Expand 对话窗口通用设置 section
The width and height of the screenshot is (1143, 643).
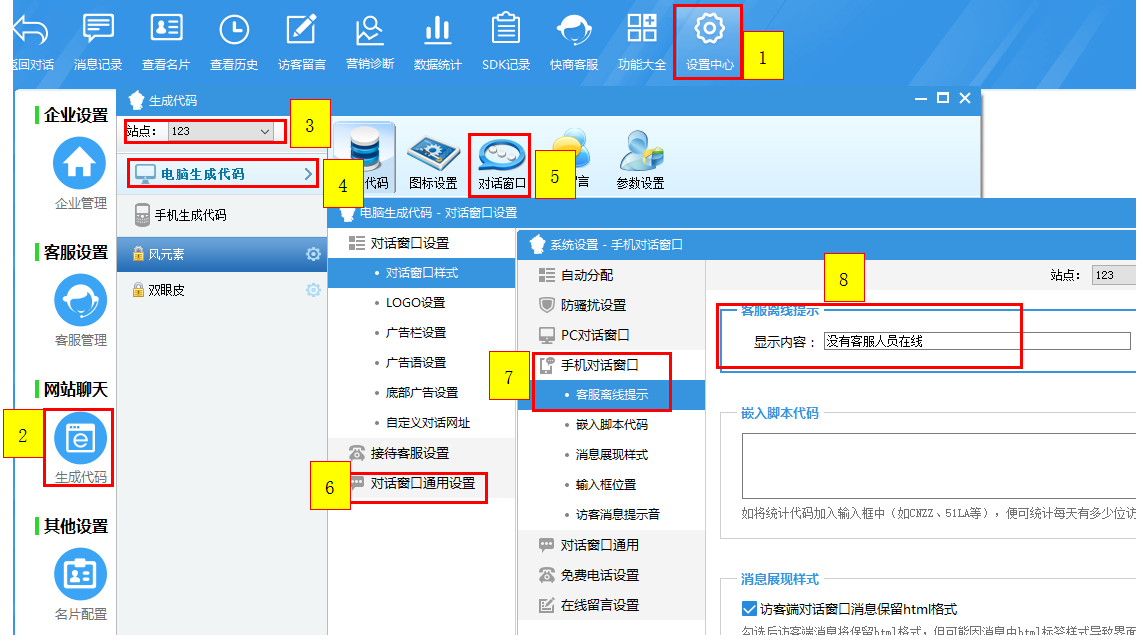(x=422, y=483)
